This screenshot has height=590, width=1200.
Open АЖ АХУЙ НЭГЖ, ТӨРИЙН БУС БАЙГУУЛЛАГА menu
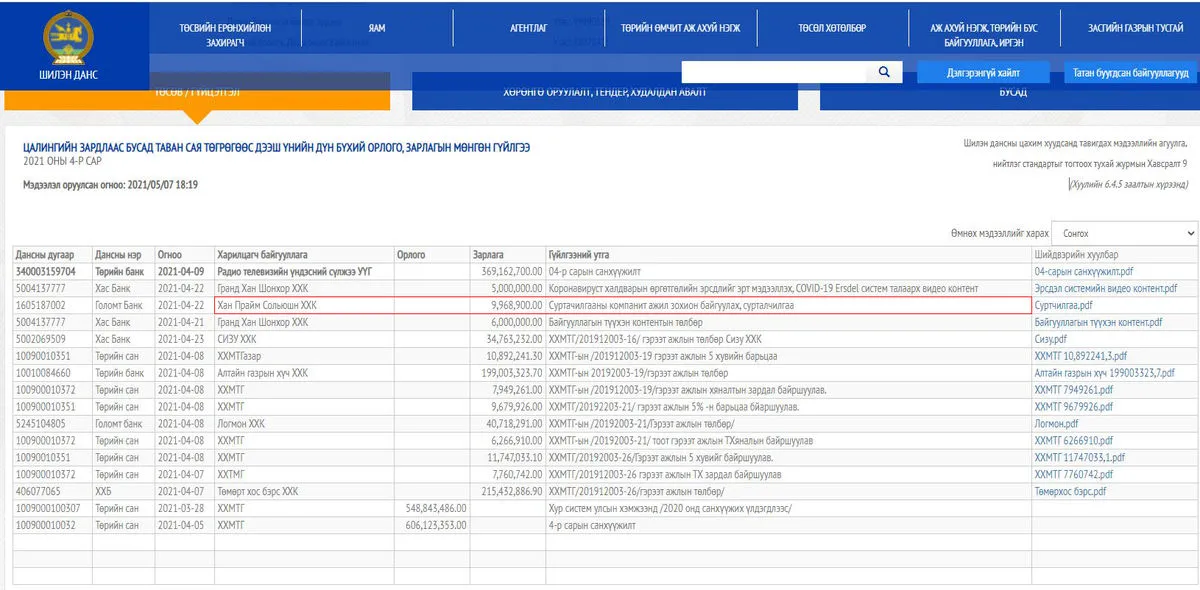984,35
